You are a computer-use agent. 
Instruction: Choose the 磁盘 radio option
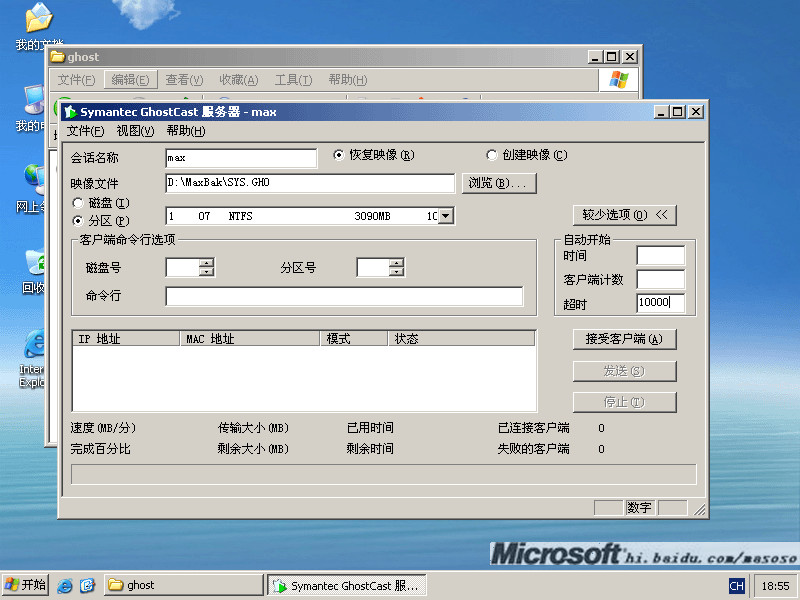coord(78,203)
